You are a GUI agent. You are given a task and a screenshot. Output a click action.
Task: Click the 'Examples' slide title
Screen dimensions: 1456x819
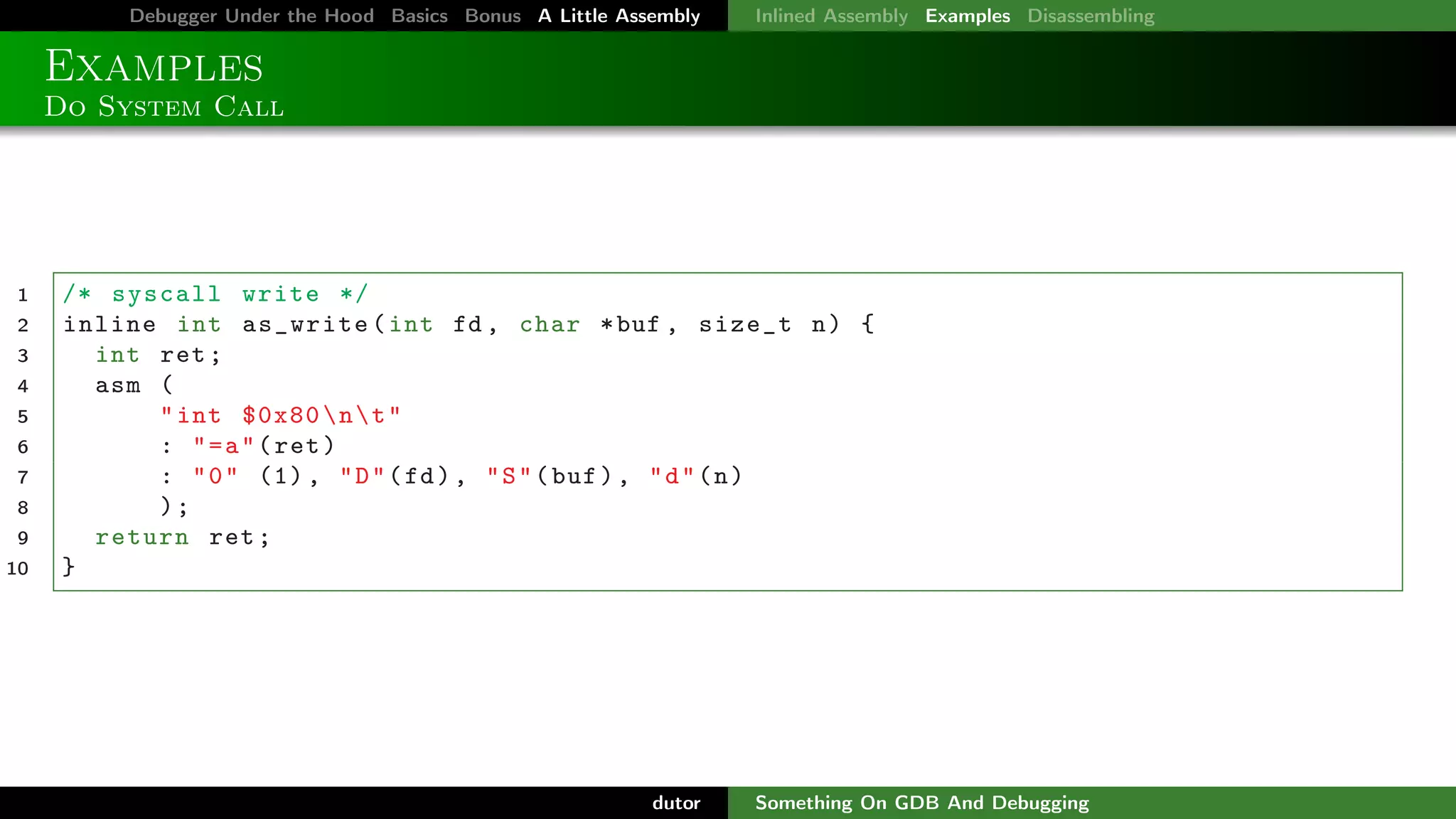(154, 67)
